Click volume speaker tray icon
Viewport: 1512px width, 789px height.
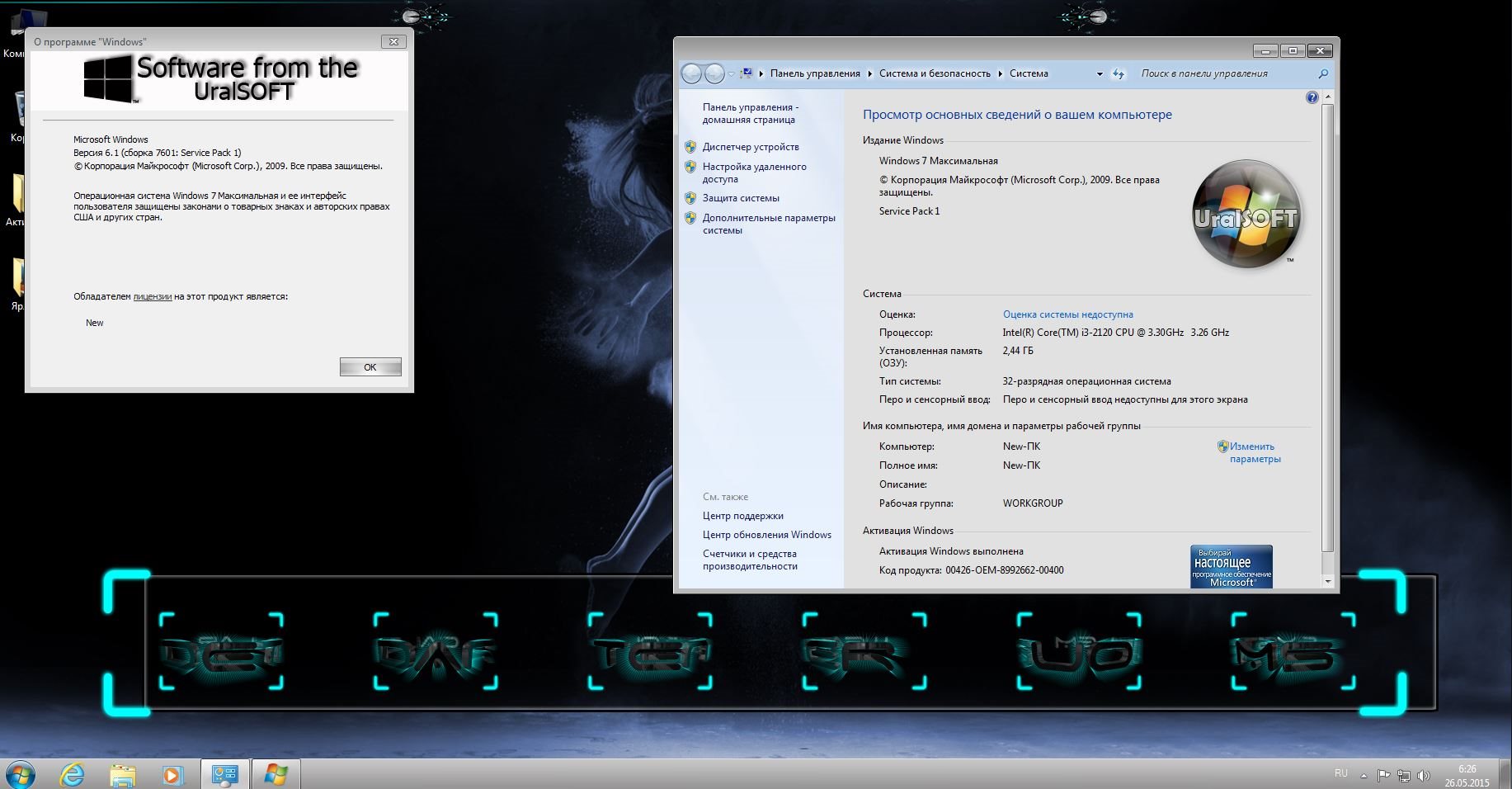pos(1423,776)
